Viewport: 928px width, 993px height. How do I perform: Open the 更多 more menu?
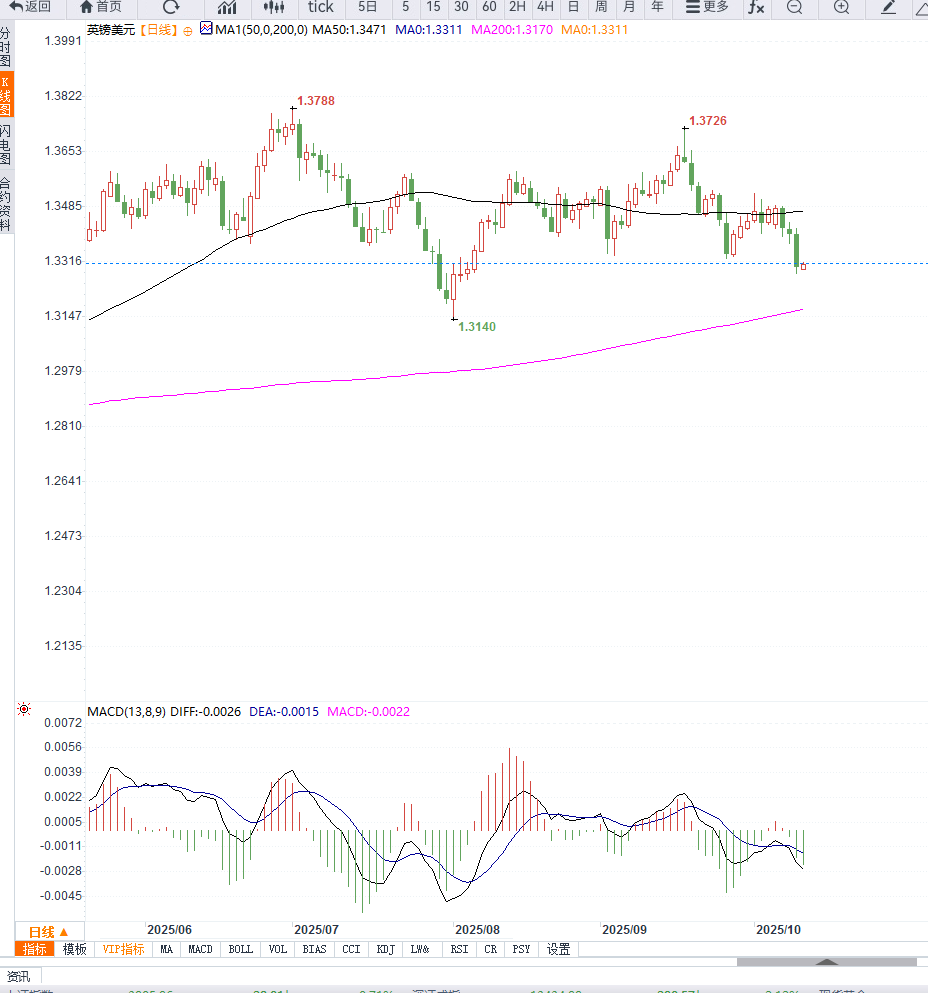coord(708,7)
